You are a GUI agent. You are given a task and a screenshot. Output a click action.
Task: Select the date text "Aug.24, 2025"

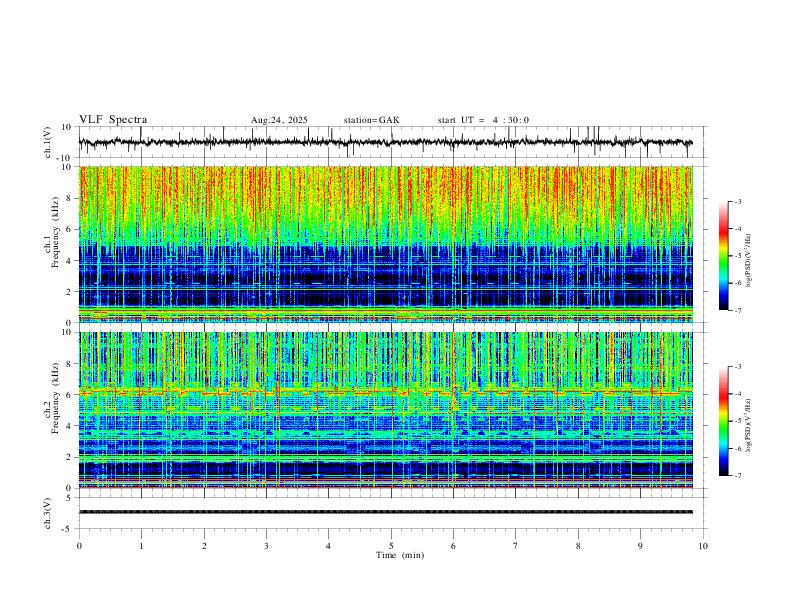coord(279,120)
